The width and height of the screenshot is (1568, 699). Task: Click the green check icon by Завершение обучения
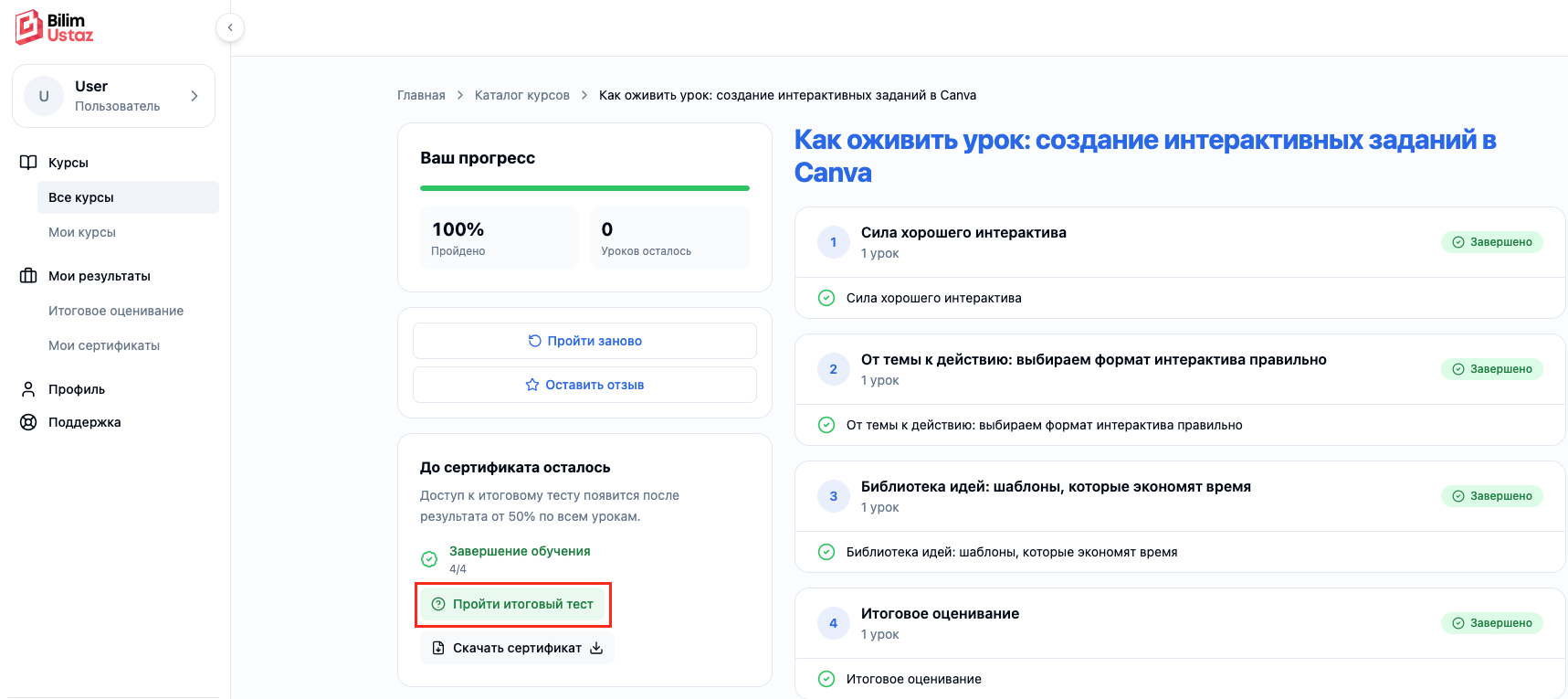[x=429, y=559]
